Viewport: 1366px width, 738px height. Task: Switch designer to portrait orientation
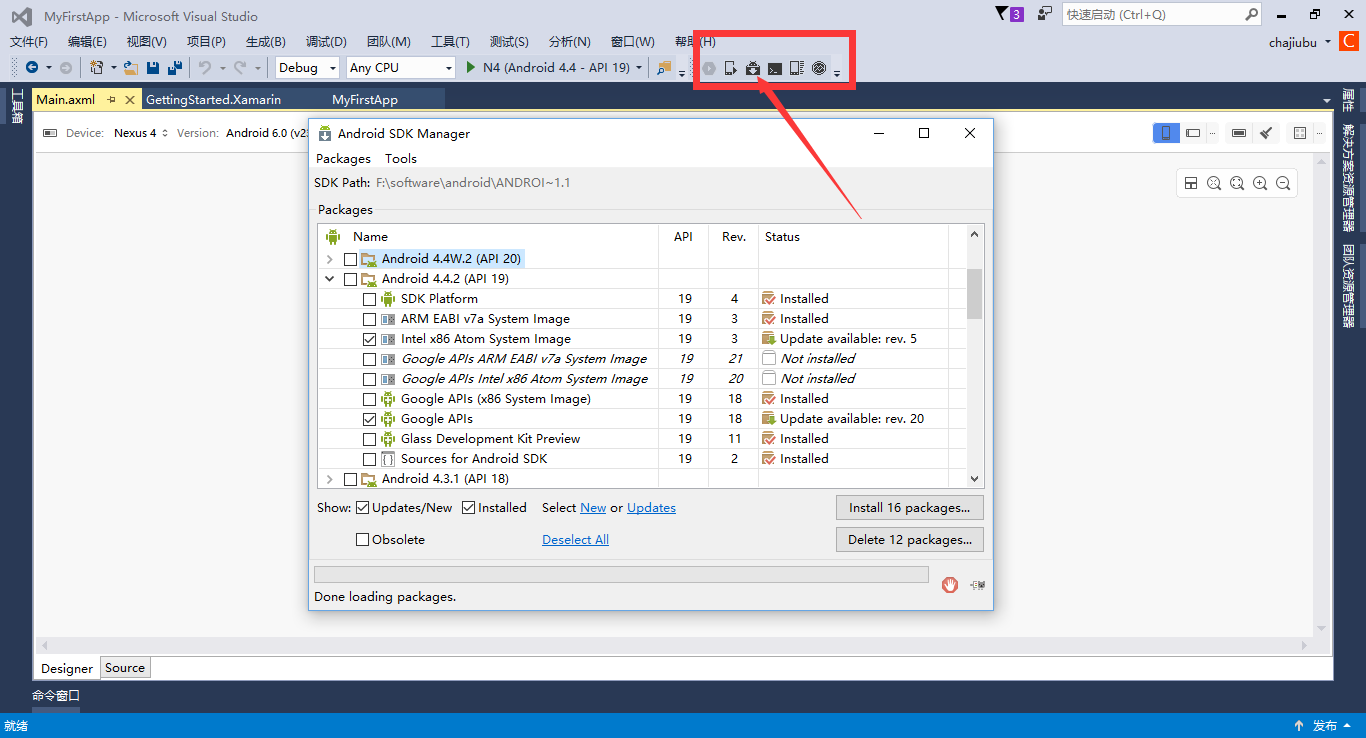tap(1166, 133)
